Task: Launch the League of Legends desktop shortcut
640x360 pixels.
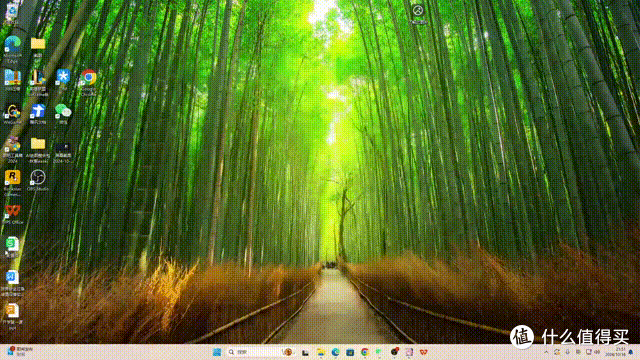Action: point(38,78)
